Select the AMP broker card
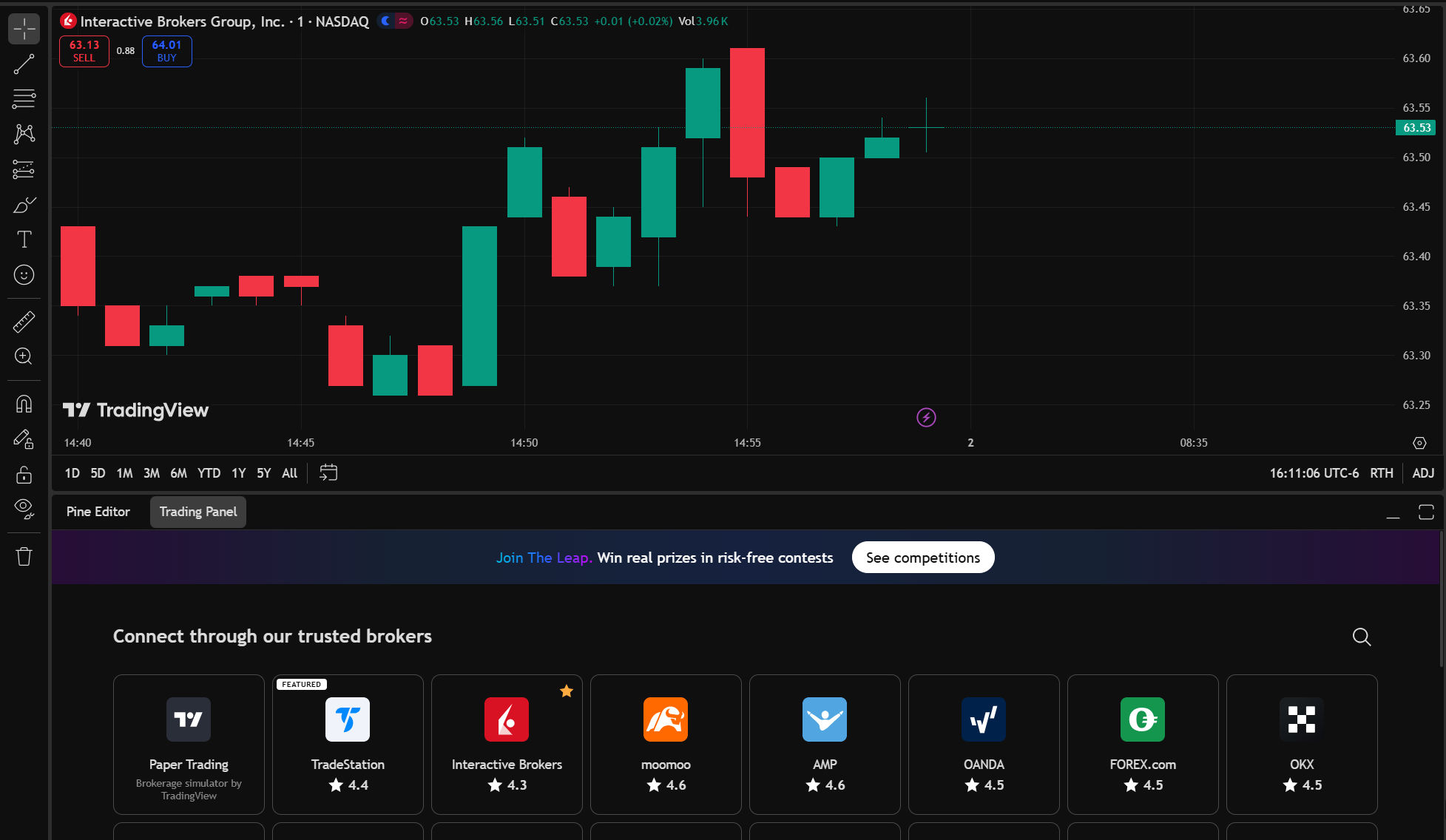 pyautogui.click(x=825, y=745)
